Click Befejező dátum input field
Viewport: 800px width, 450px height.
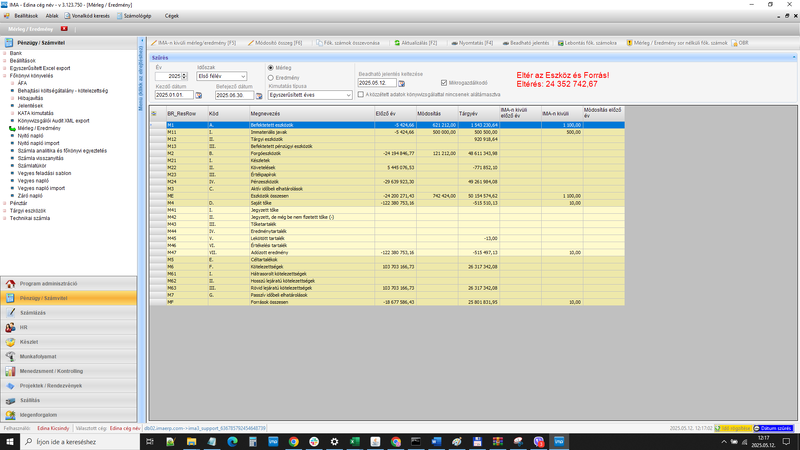coord(235,95)
